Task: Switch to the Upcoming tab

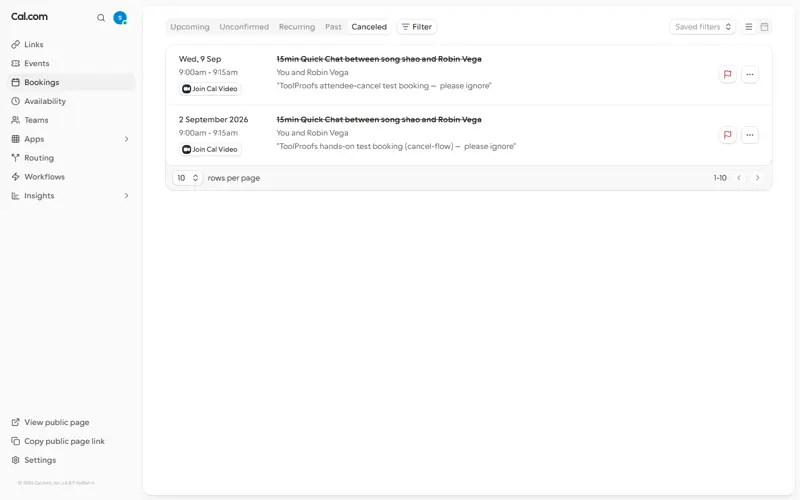Action: (x=190, y=27)
